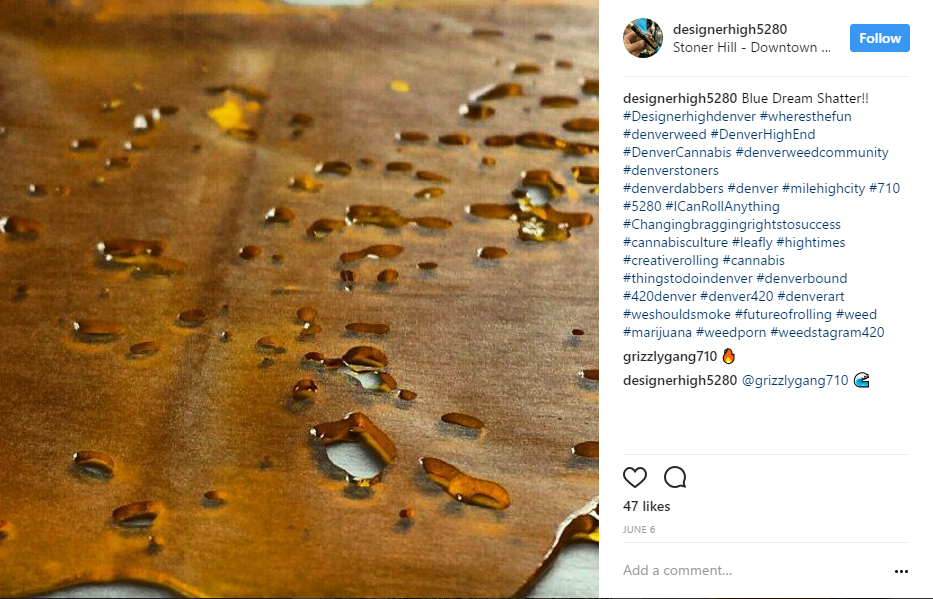Follow designerhigh5280 account
Image resolution: width=933 pixels, height=599 pixels.
879,38
